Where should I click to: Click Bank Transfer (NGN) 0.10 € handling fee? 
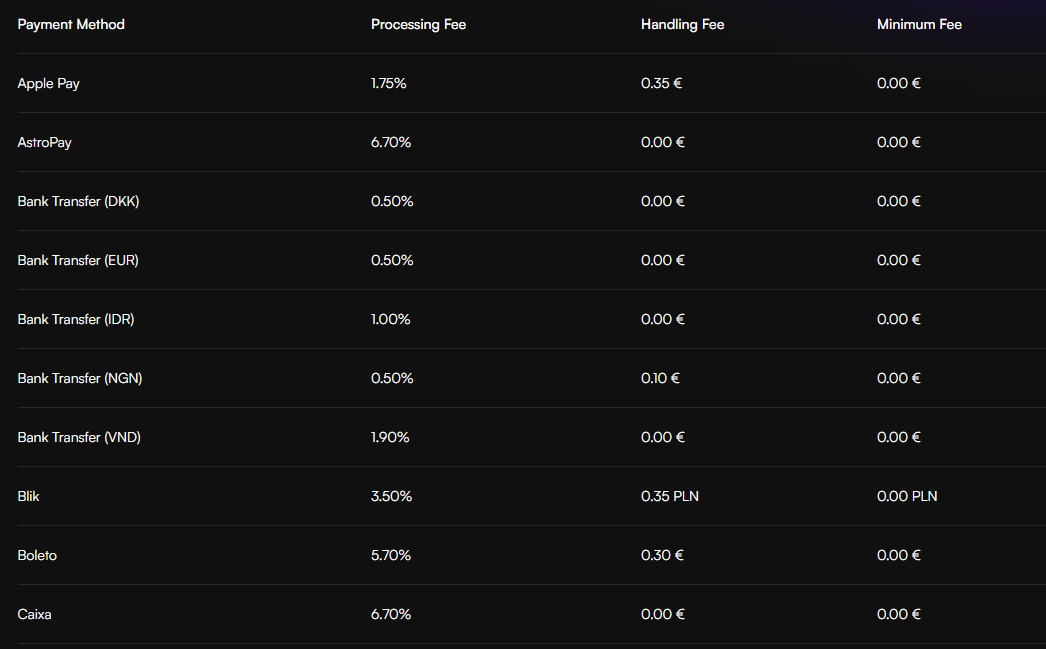pos(660,378)
